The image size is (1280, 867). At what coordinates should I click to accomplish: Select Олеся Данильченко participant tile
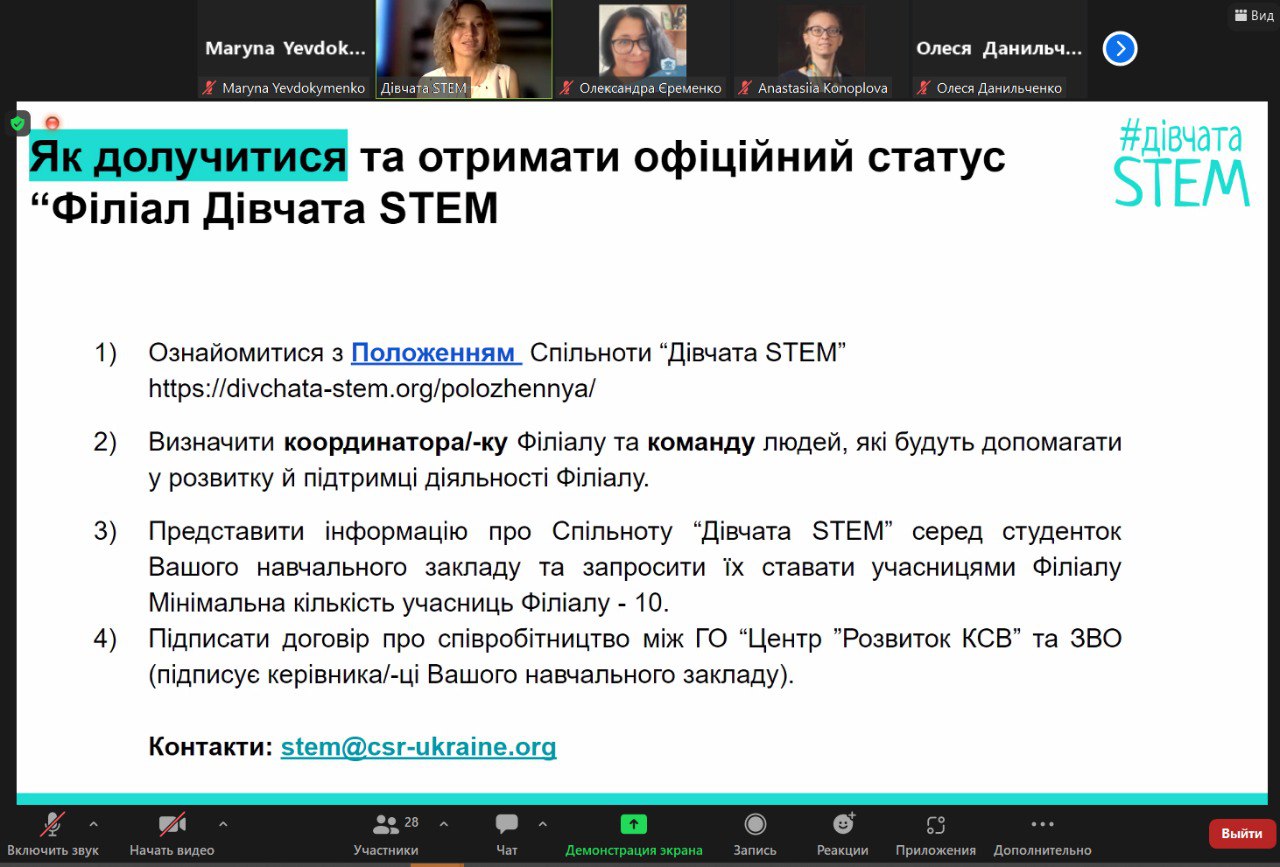pos(998,49)
